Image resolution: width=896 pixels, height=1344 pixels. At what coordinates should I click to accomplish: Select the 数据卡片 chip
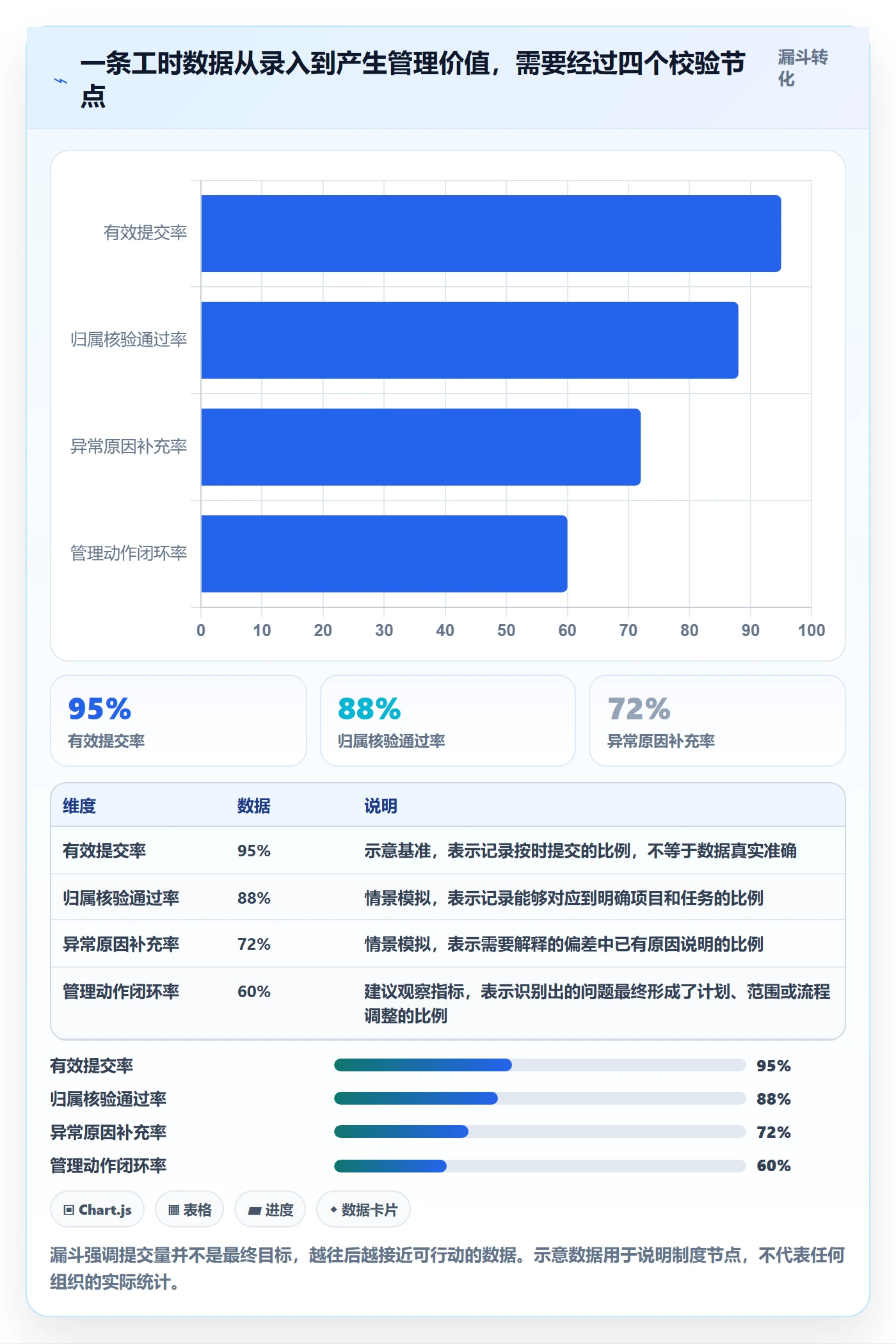(x=364, y=1209)
